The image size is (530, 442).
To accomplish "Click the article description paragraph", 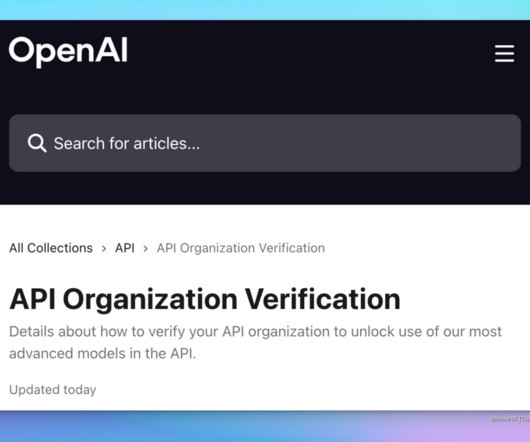I will 255,342.
